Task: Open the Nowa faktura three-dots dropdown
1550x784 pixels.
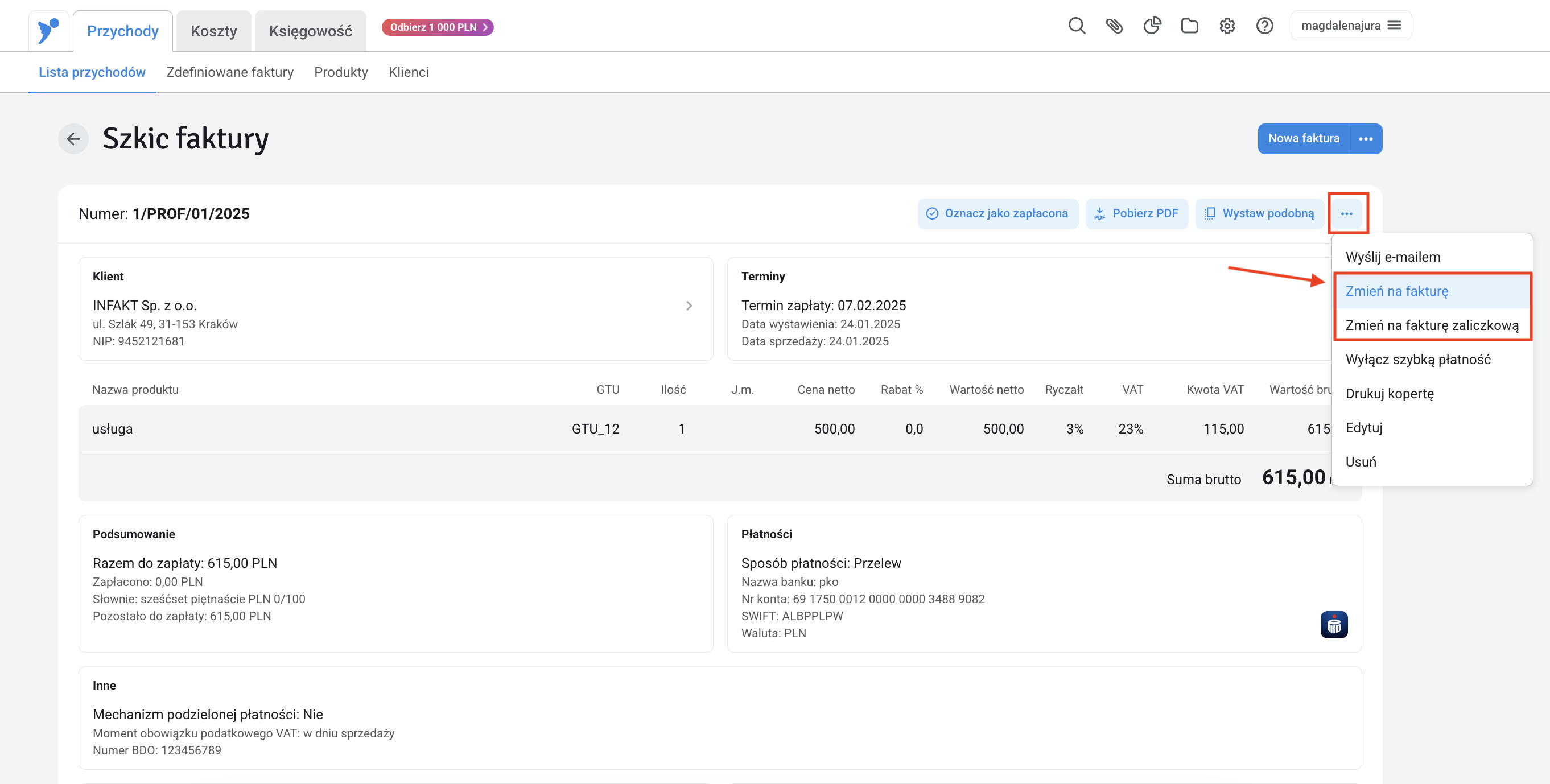Action: click(1365, 139)
